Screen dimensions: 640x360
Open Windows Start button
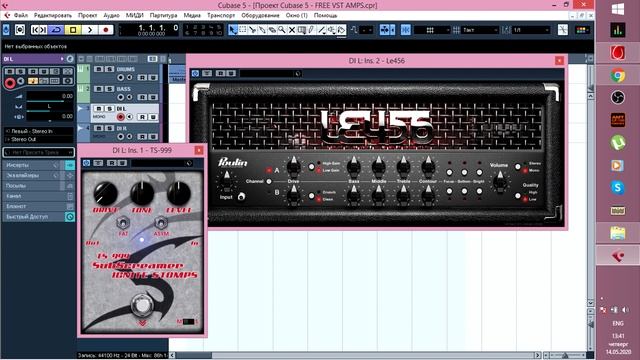[x=618, y=9]
